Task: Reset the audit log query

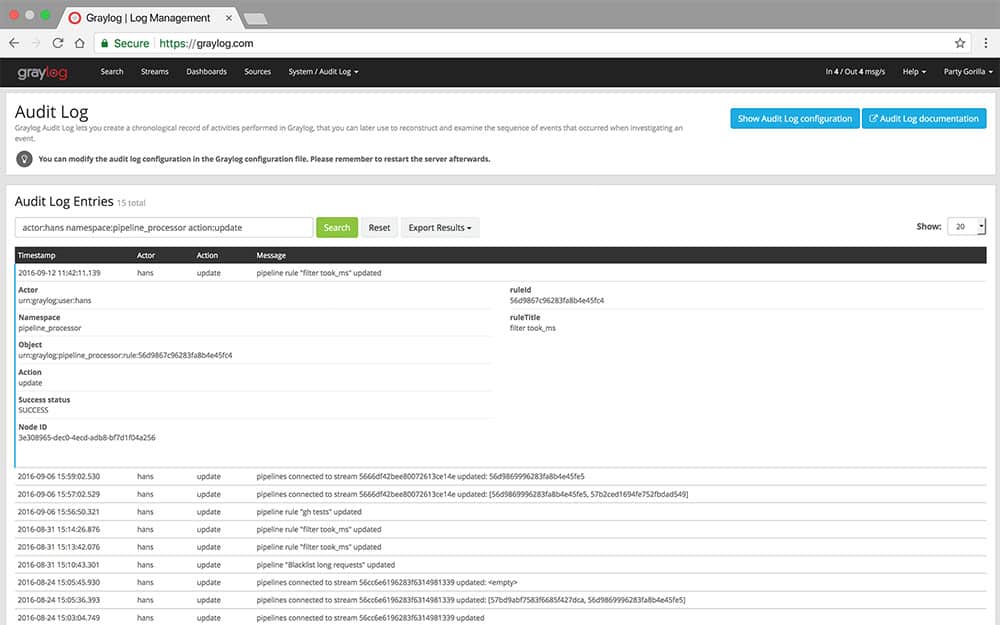Action: click(x=379, y=227)
